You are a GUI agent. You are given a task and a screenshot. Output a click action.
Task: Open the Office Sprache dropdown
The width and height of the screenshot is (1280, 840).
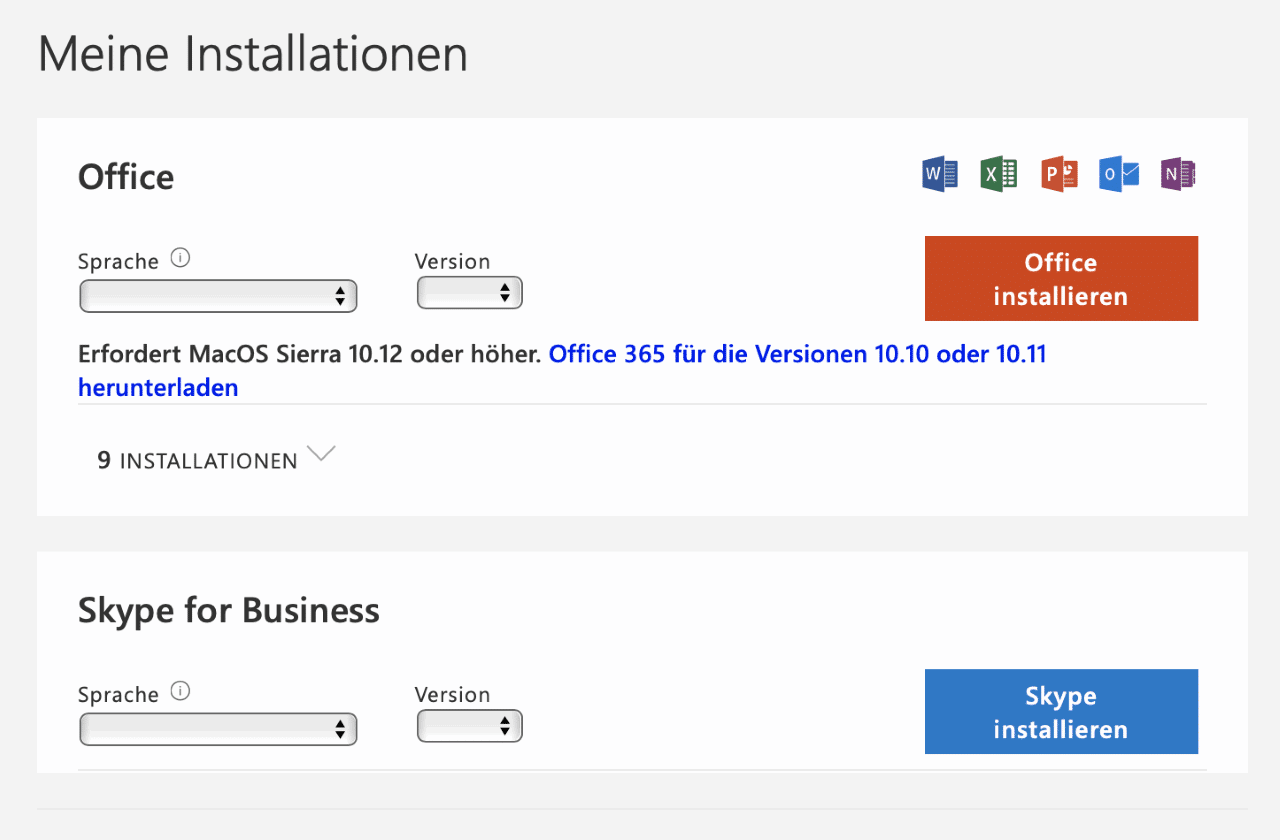pyautogui.click(x=218, y=296)
